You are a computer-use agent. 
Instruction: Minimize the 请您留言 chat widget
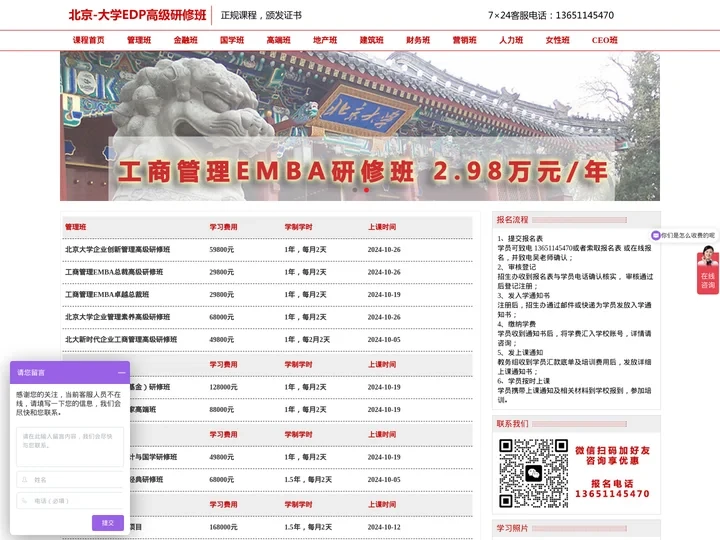[121, 372]
